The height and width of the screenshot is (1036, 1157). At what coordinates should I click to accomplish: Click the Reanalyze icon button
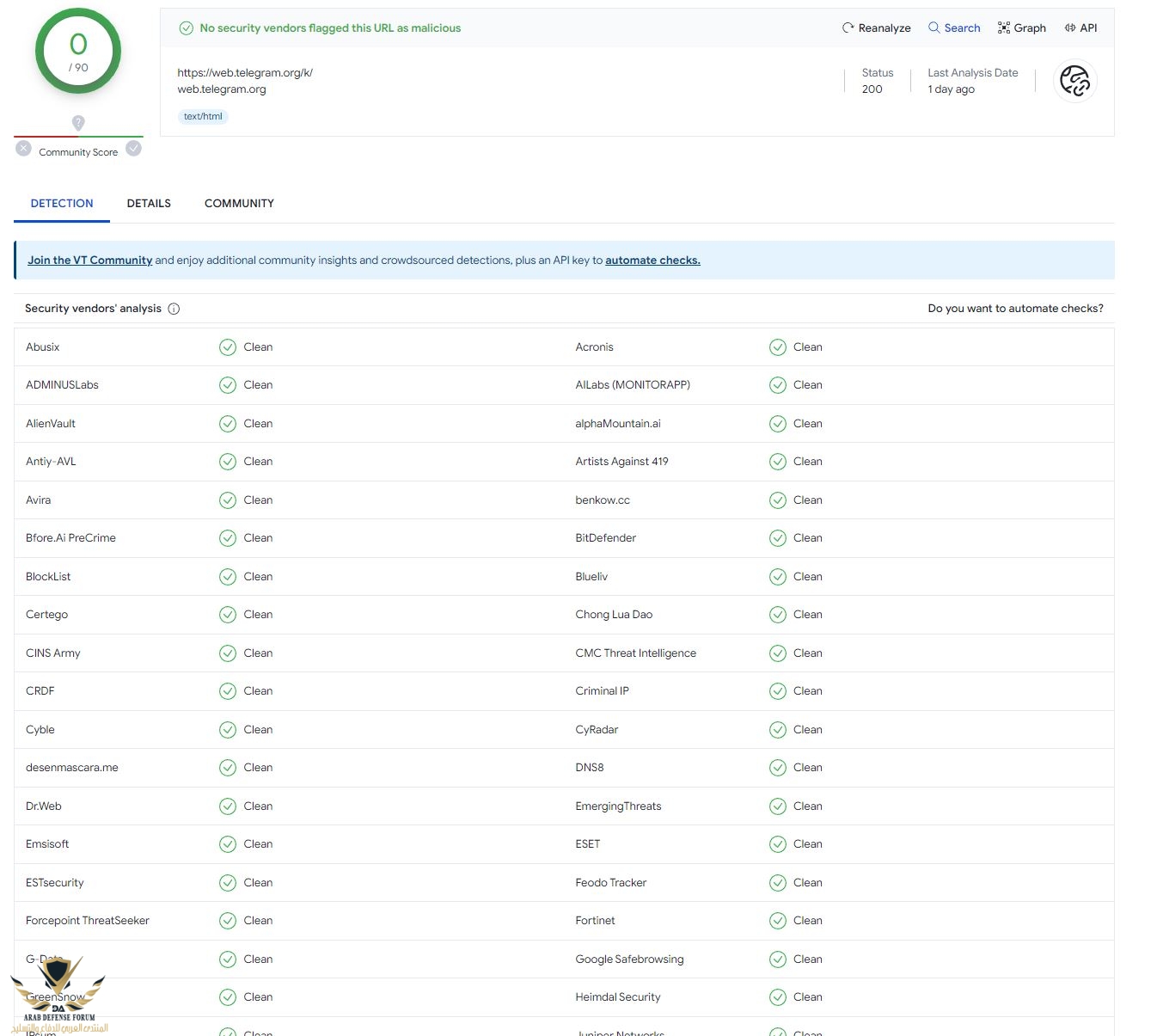pos(848,28)
